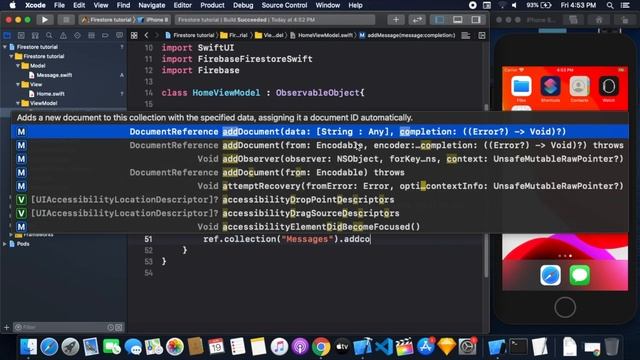Open the related items grid icon
Screen dimensions: 640x360
tap(134, 36)
